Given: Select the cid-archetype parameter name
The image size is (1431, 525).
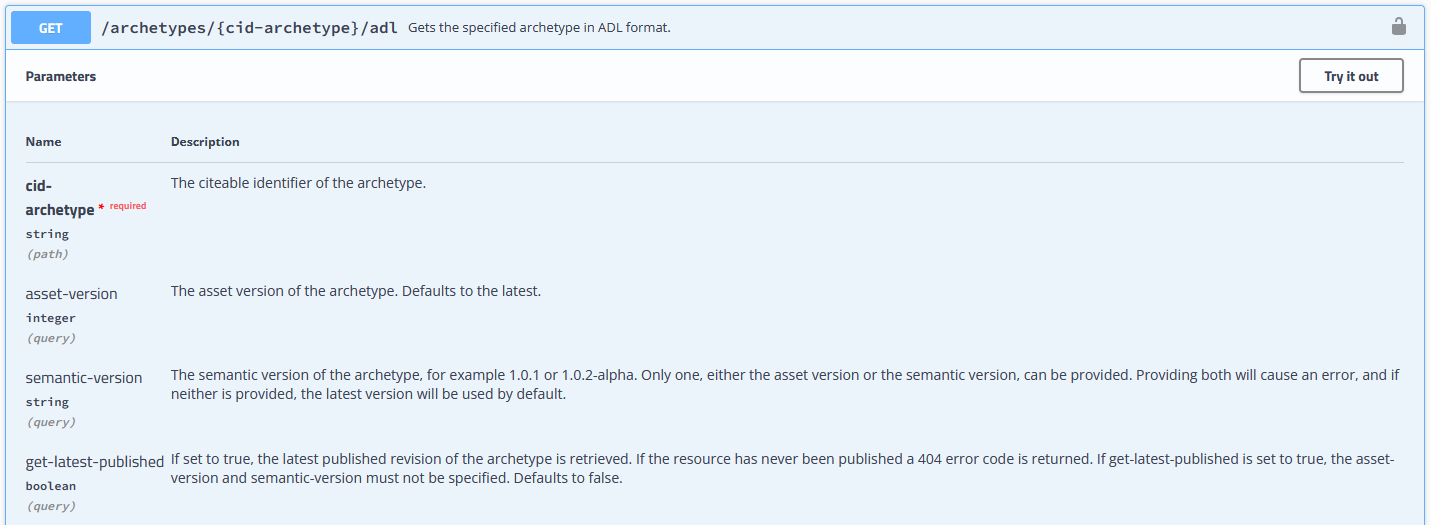Looking at the screenshot, I should click(x=59, y=198).
